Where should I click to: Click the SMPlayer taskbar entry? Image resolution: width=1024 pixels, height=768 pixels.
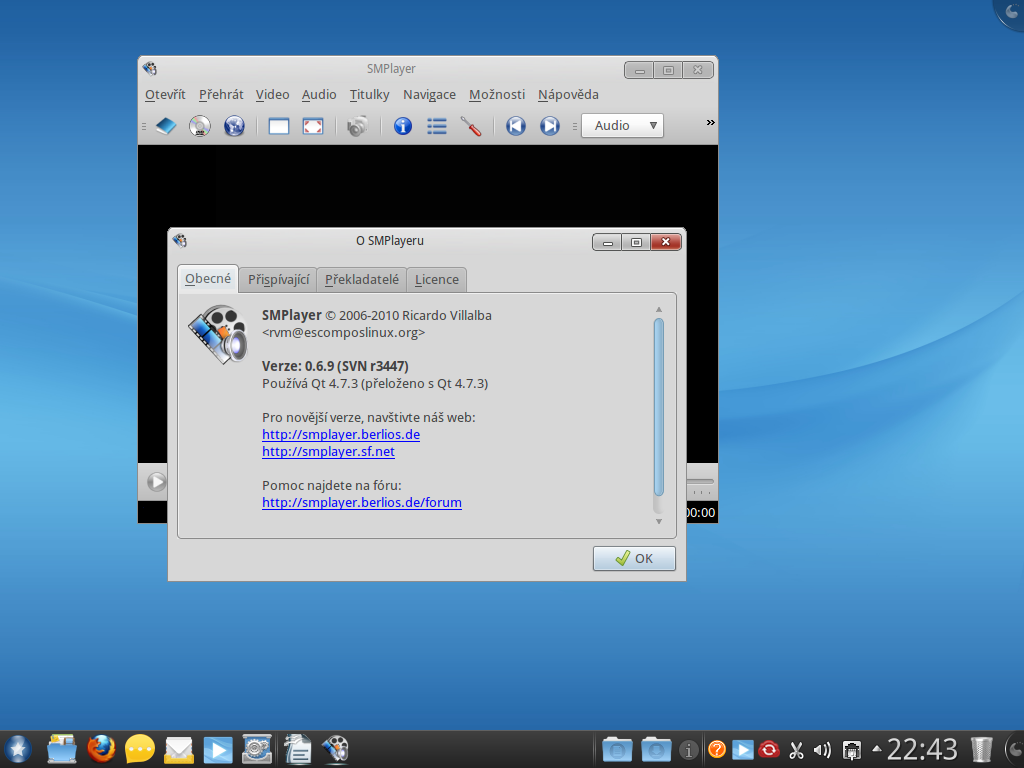pos(336,749)
